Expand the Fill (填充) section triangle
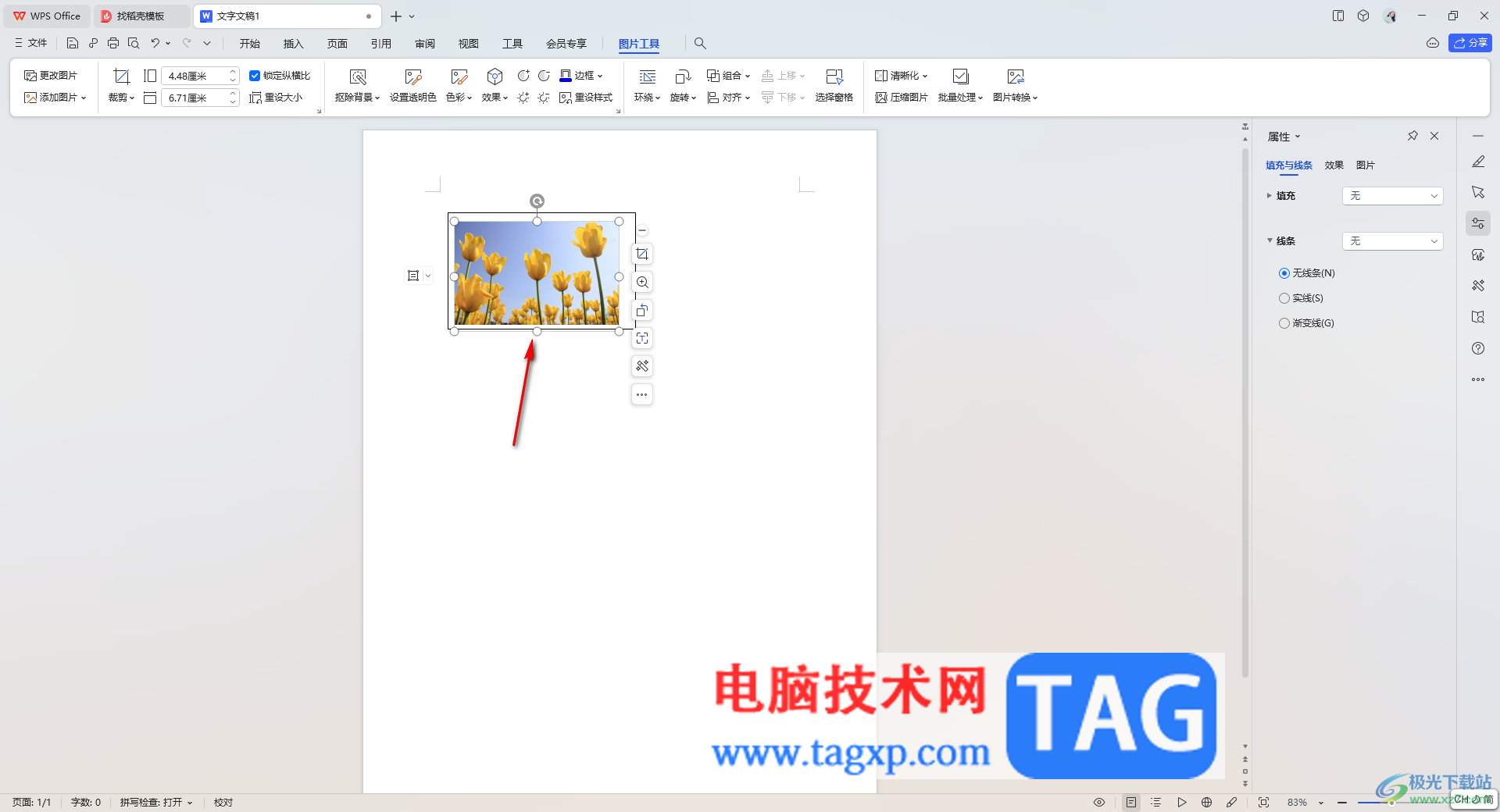Screen dimensions: 1500x812 click(1269, 195)
